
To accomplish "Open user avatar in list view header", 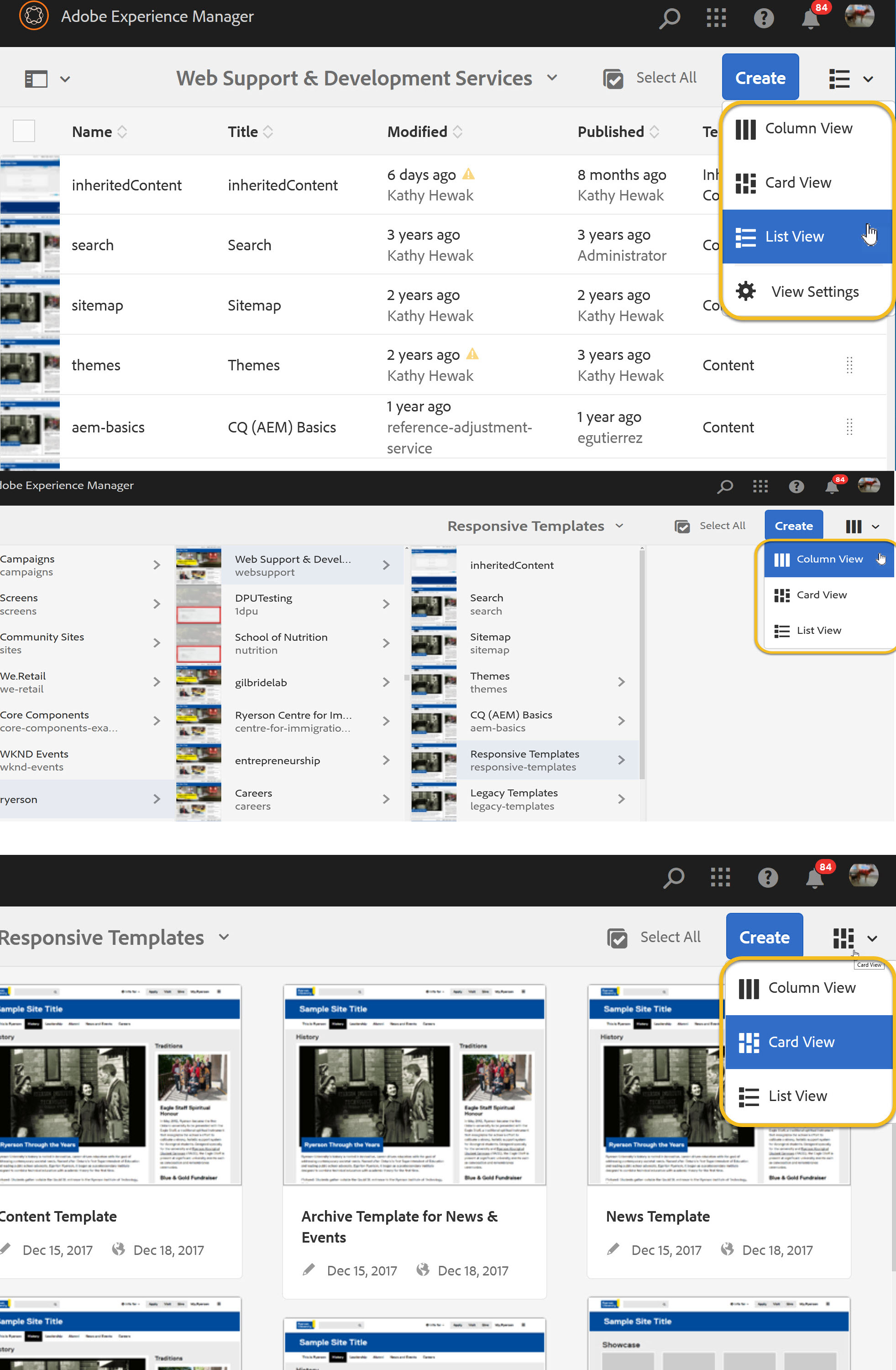I will (859, 16).
